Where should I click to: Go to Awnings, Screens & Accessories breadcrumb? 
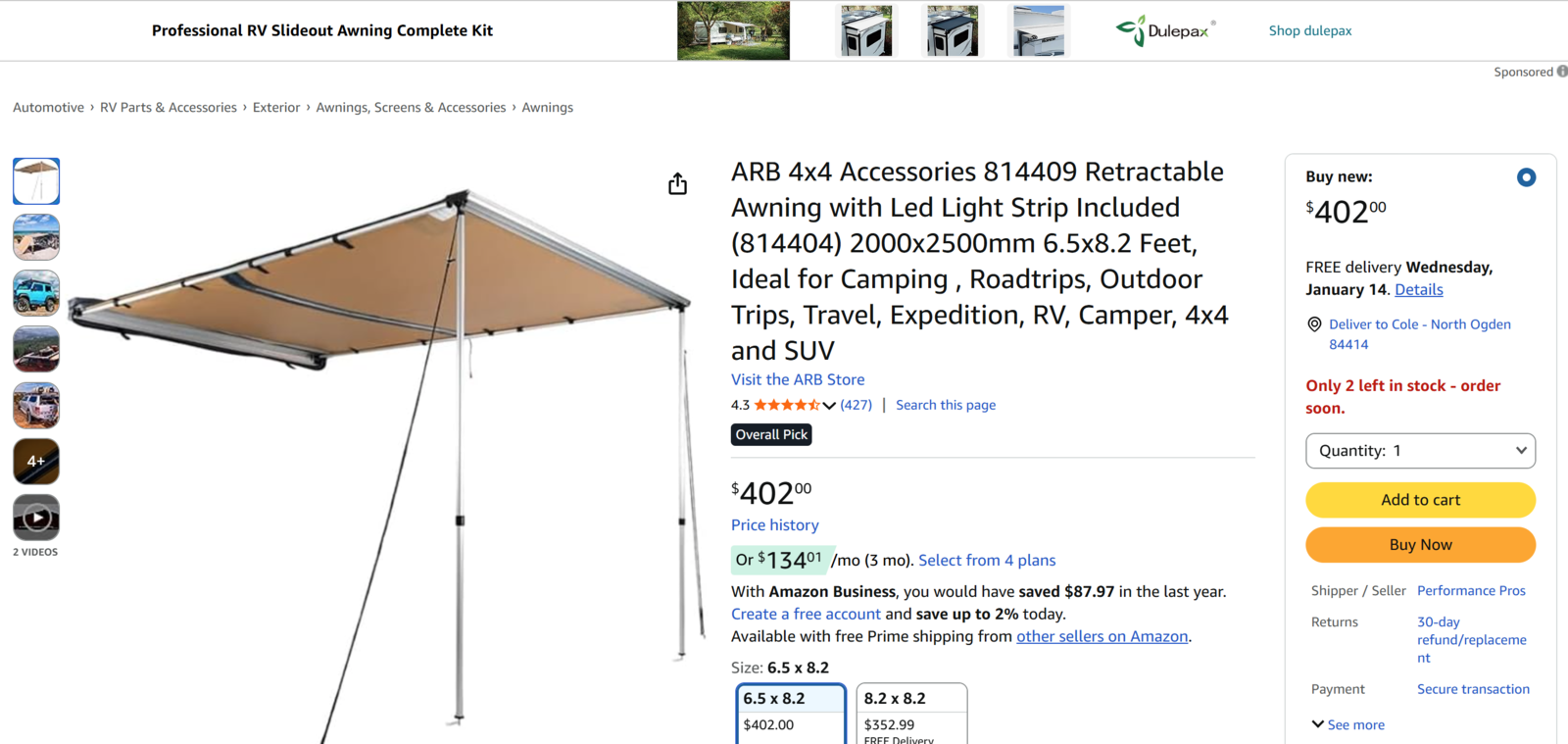tap(411, 108)
